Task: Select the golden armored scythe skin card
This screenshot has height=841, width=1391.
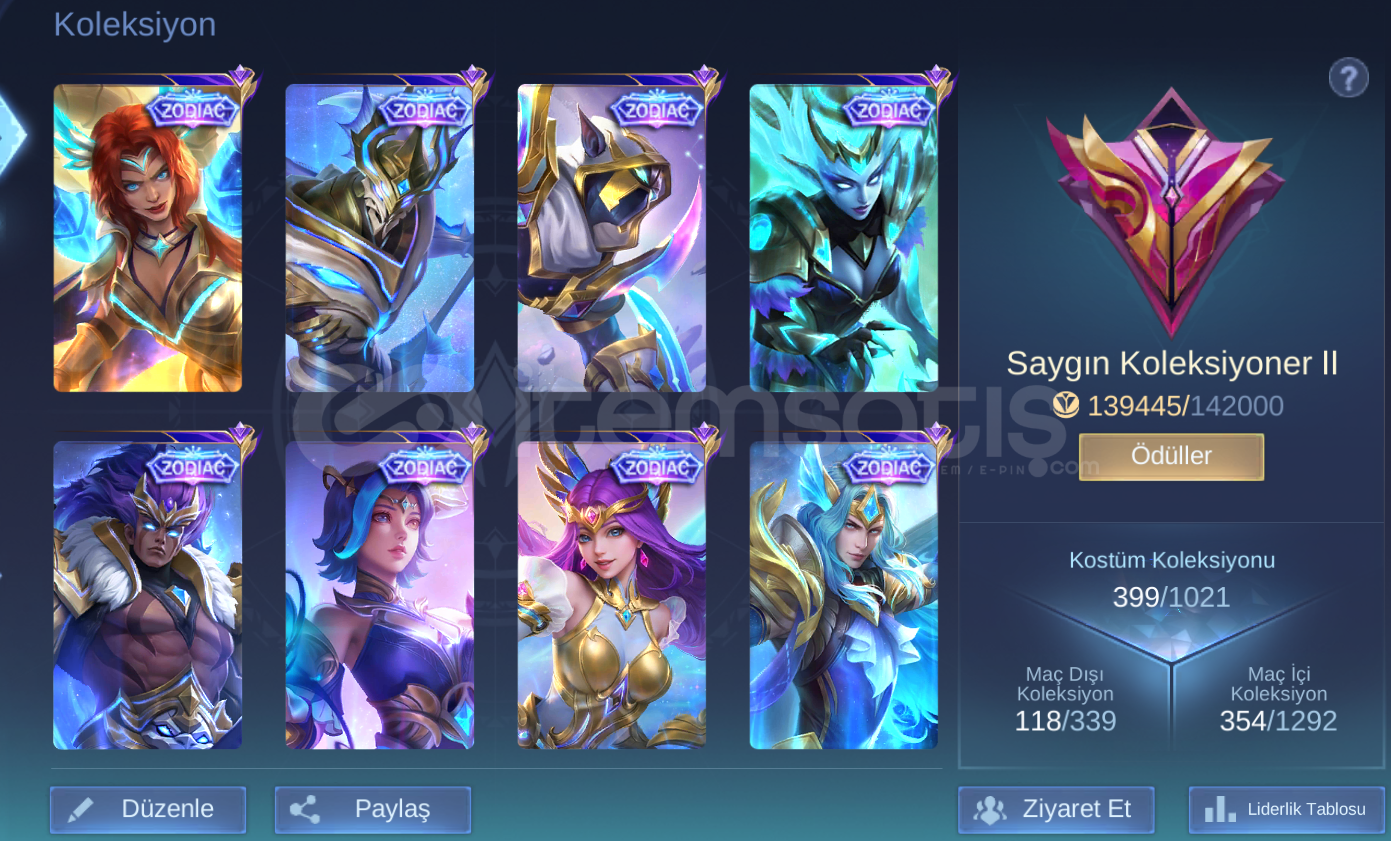Action: pyautogui.click(x=380, y=237)
